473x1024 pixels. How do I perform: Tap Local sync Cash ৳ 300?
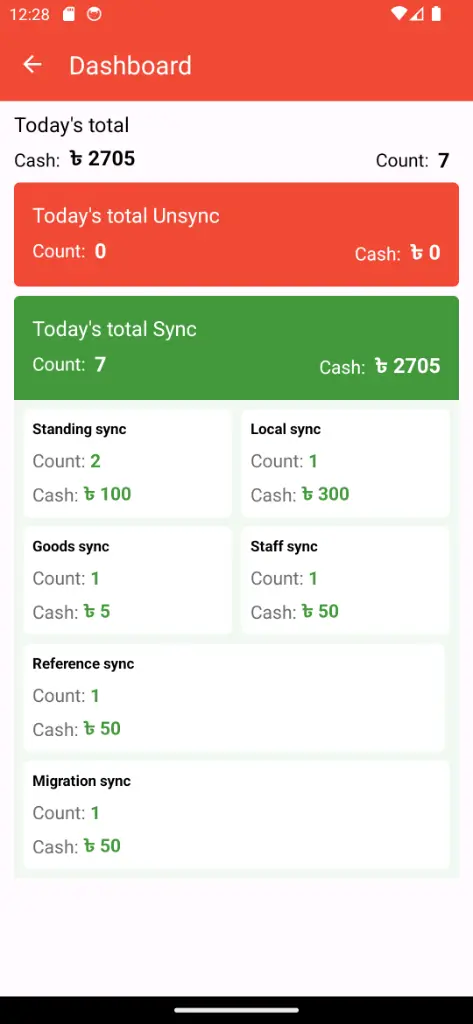click(x=325, y=494)
